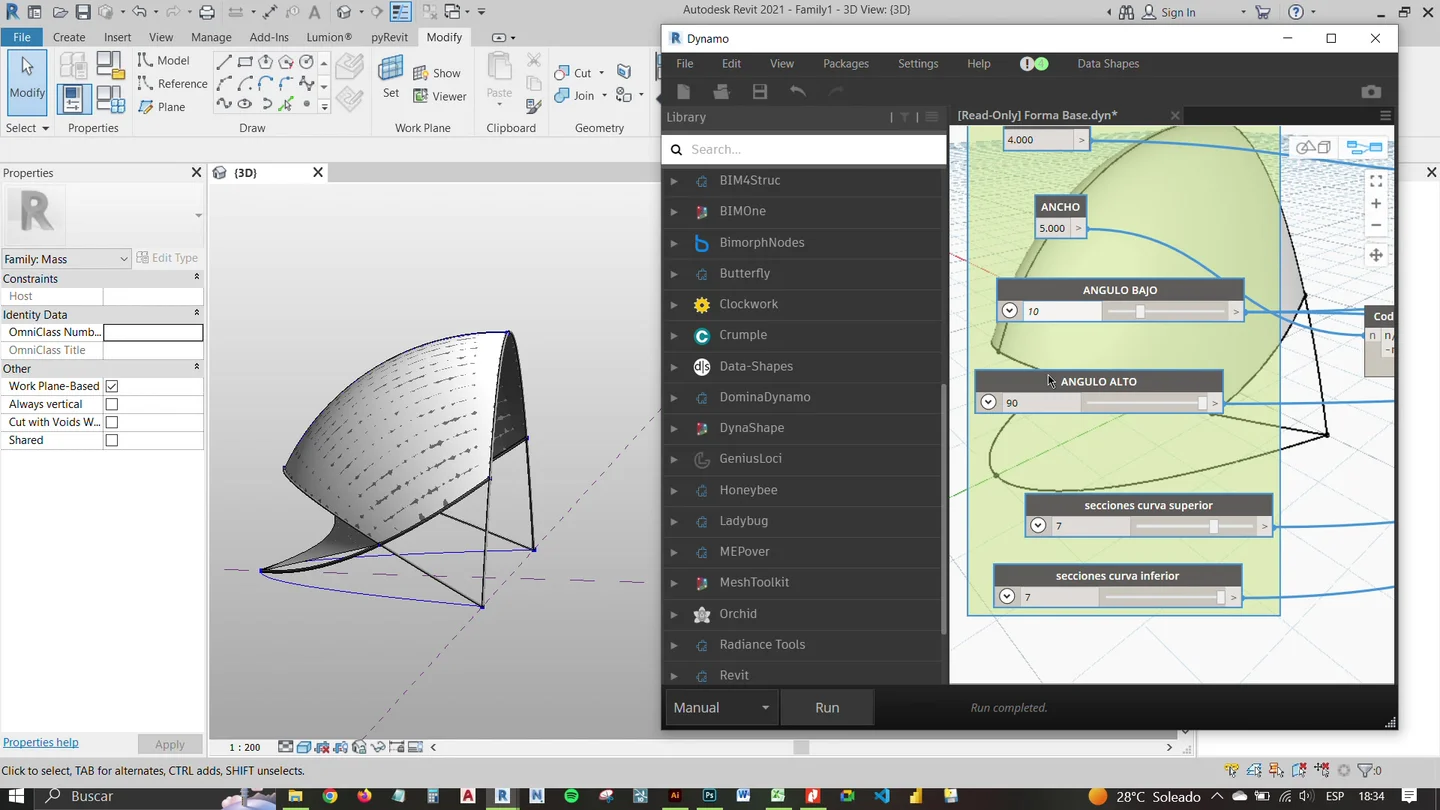This screenshot has height=810, width=1440.
Task: Expand the BIM4Struc library category
Action: 674,181
